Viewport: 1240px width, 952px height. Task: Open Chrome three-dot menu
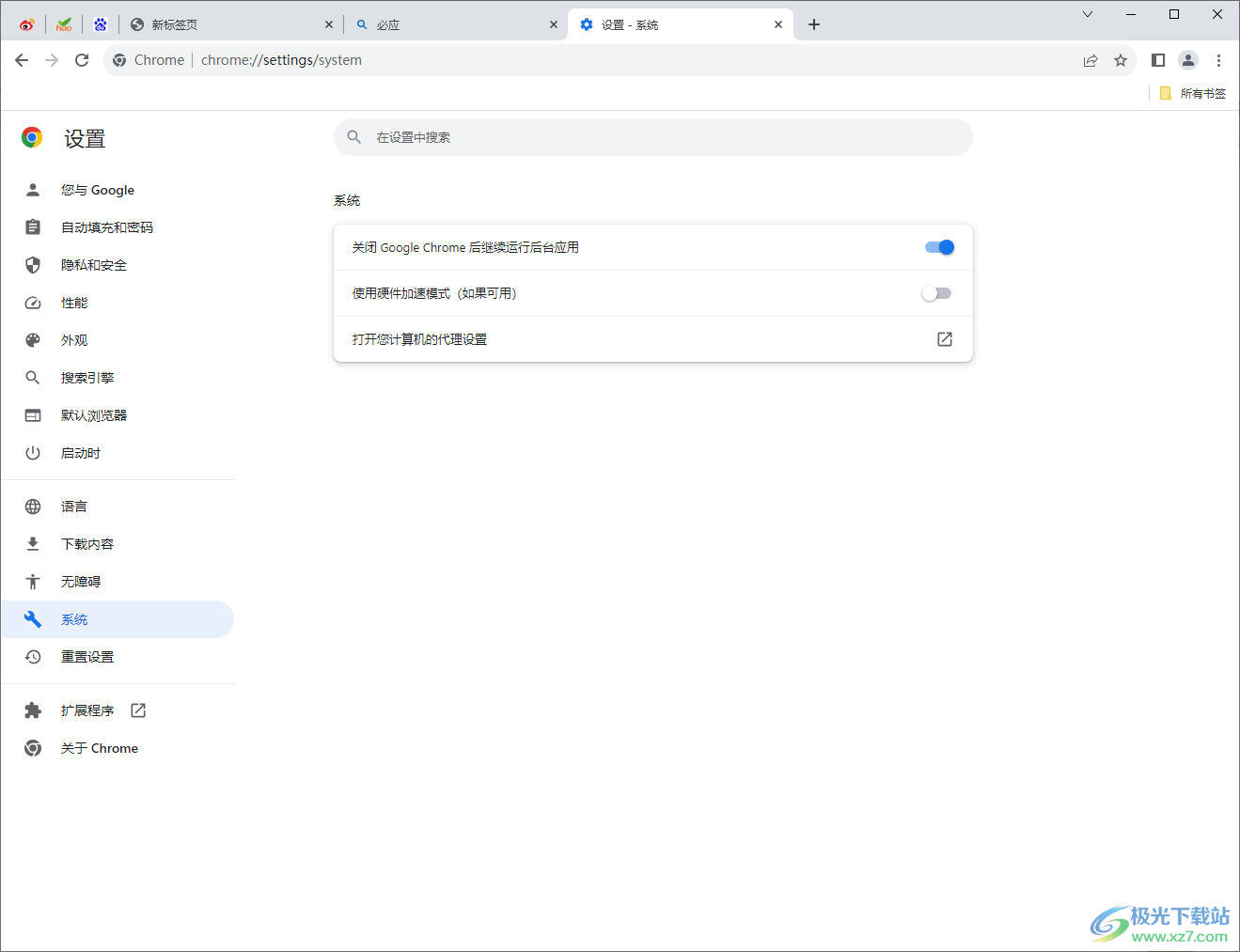pyautogui.click(x=1218, y=60)
